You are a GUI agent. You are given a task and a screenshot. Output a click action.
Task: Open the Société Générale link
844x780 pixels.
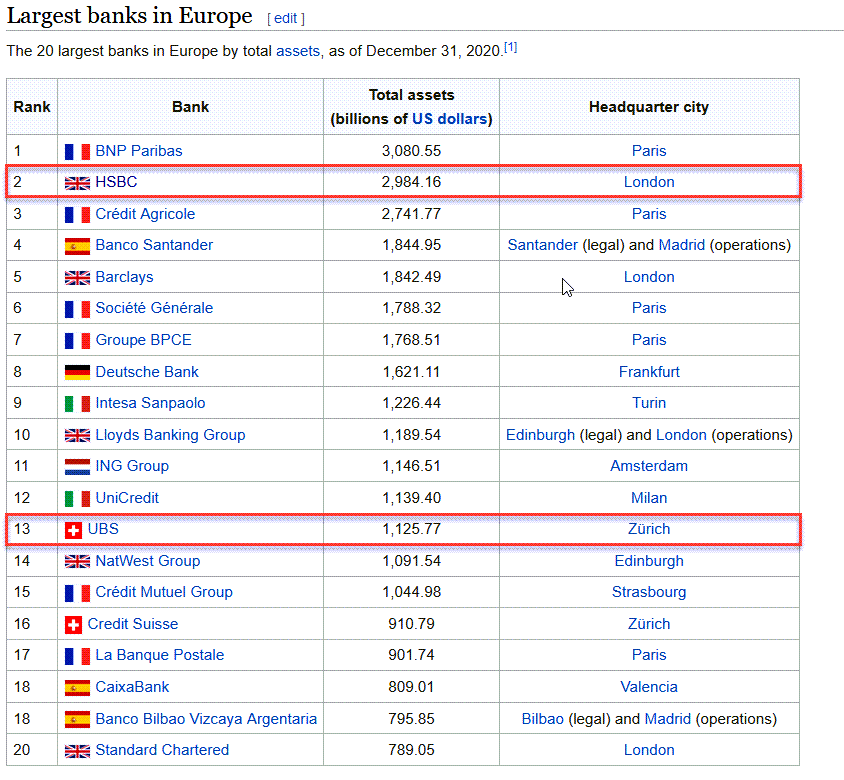tap(154, 308)
